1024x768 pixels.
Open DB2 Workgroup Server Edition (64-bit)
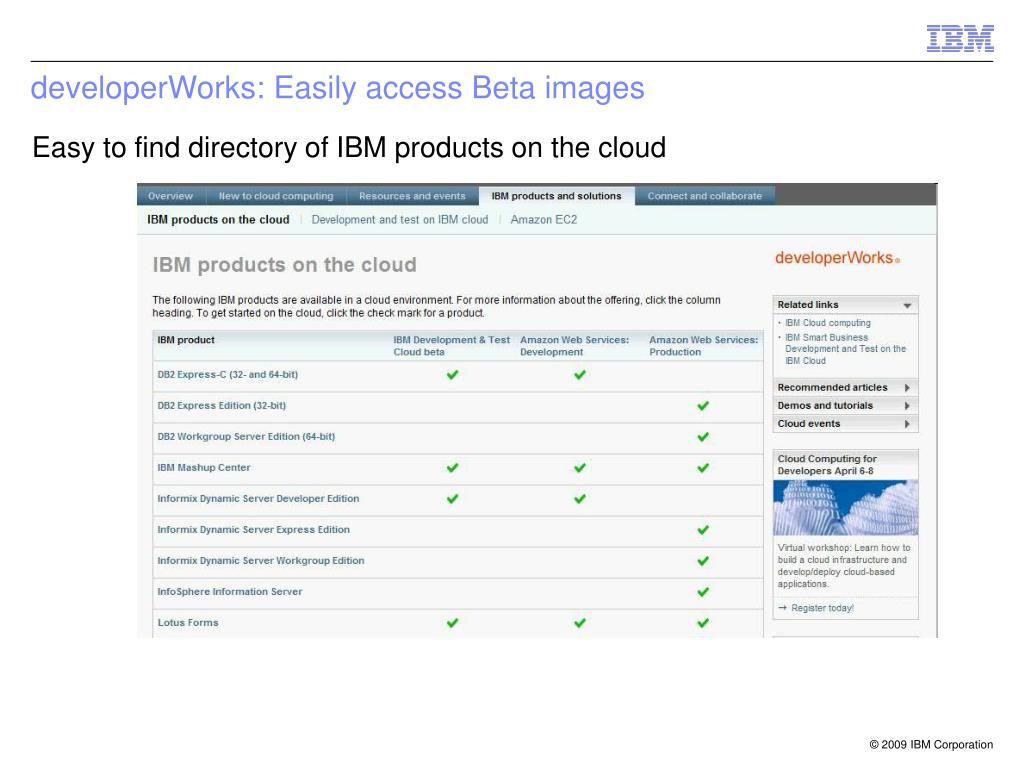[246, 437]
